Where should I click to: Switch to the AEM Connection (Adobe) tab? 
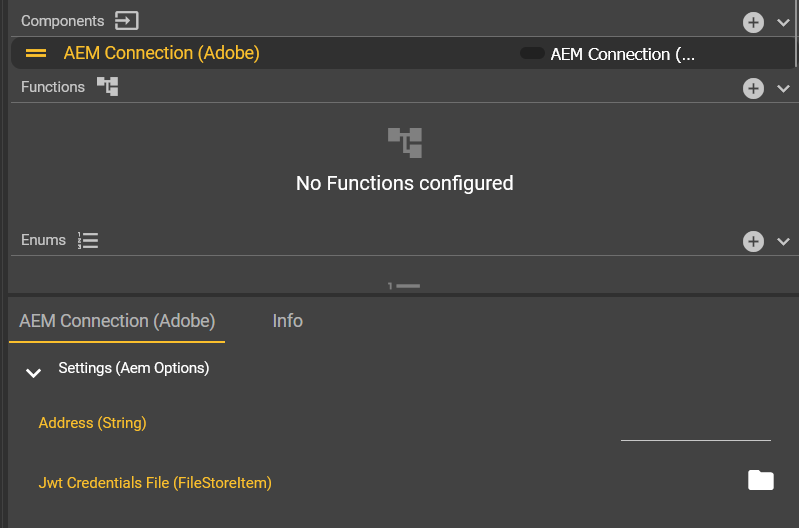117,321
